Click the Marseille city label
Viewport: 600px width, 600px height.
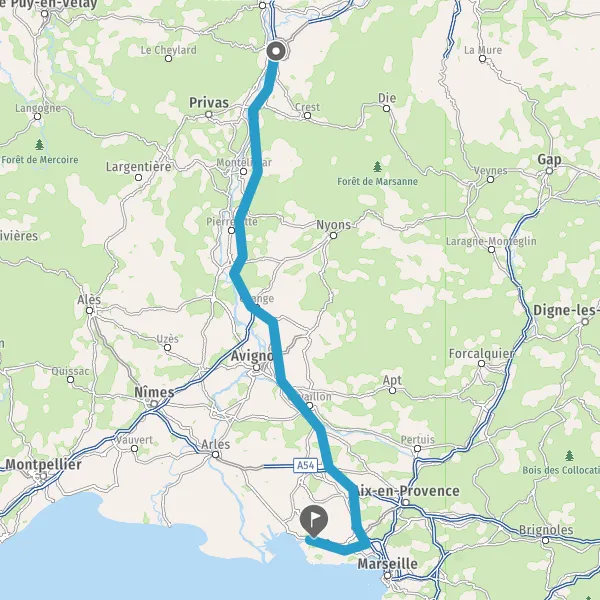(x=388, y=564)
